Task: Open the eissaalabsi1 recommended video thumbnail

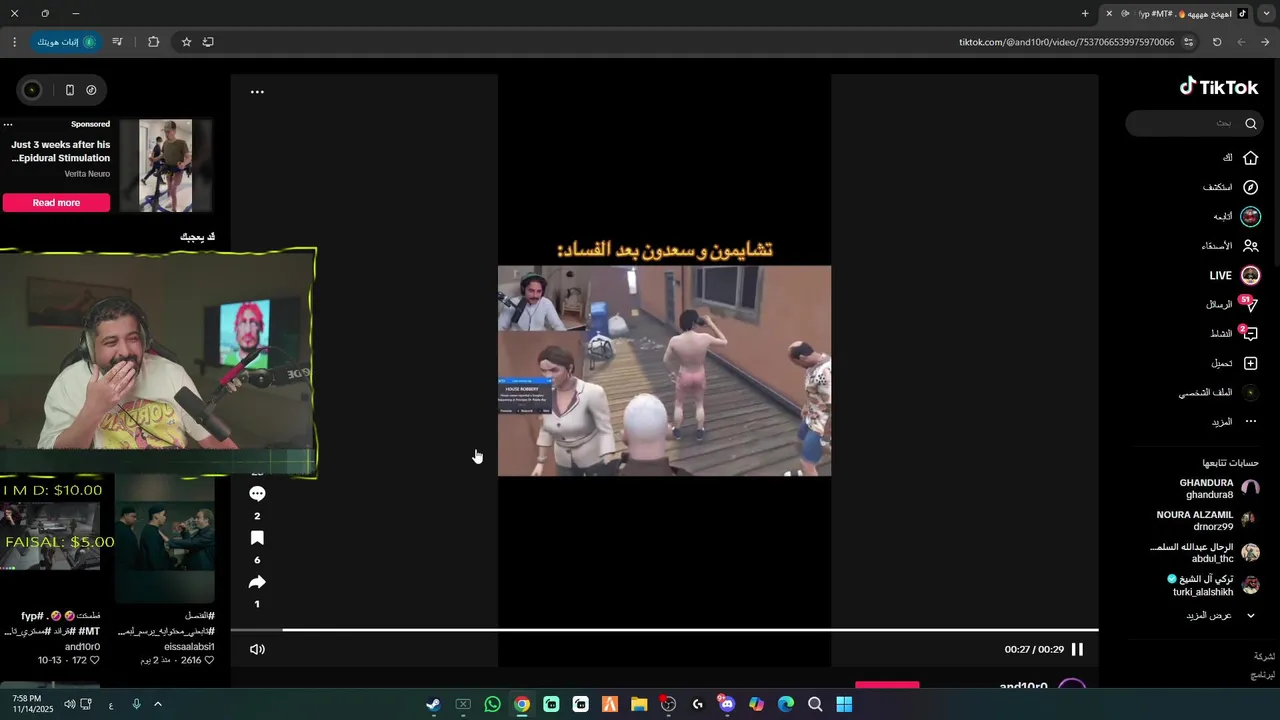Action: pos(165,538)
